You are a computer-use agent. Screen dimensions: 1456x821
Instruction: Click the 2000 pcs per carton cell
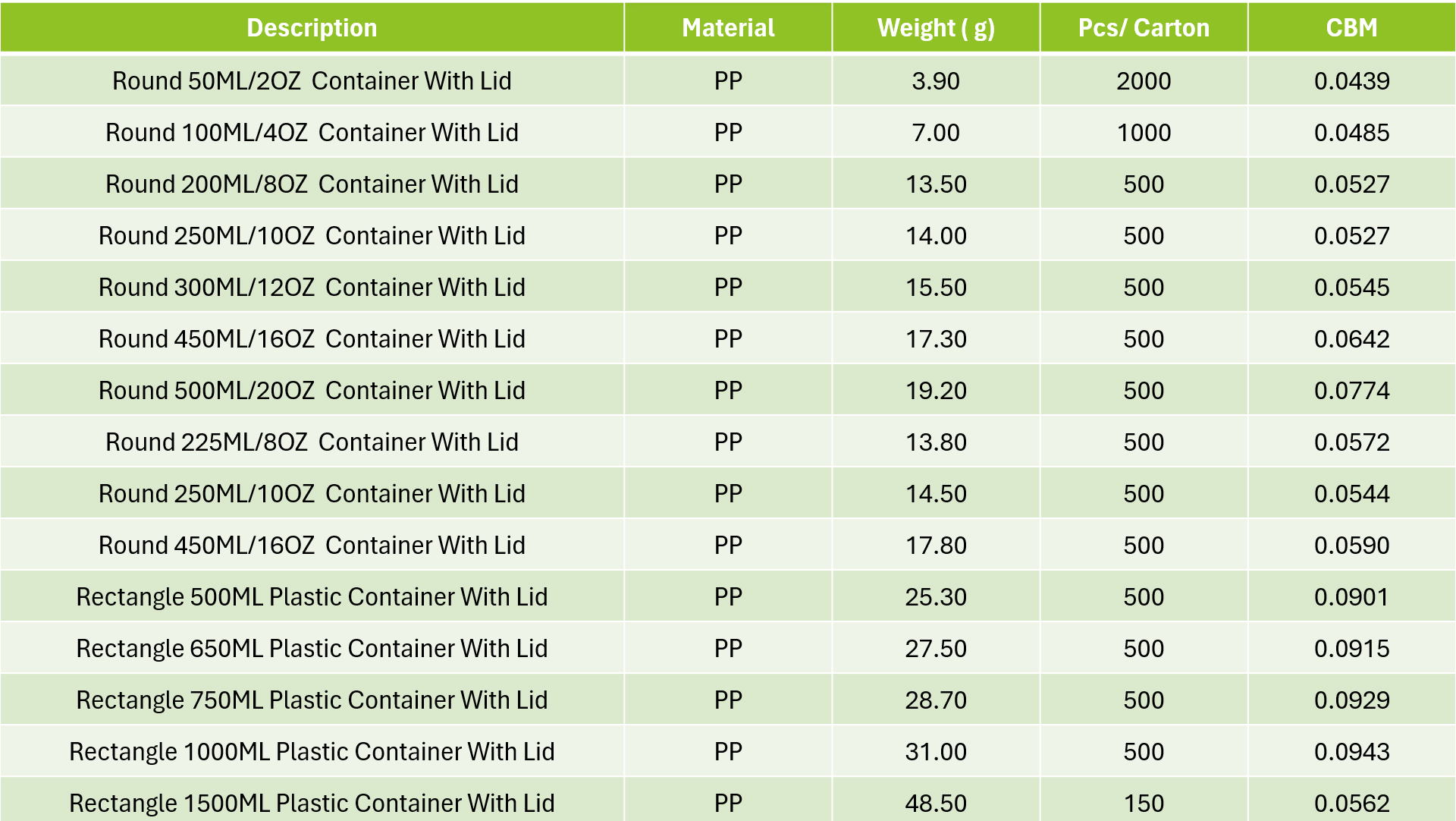[x=1144, y=80]
